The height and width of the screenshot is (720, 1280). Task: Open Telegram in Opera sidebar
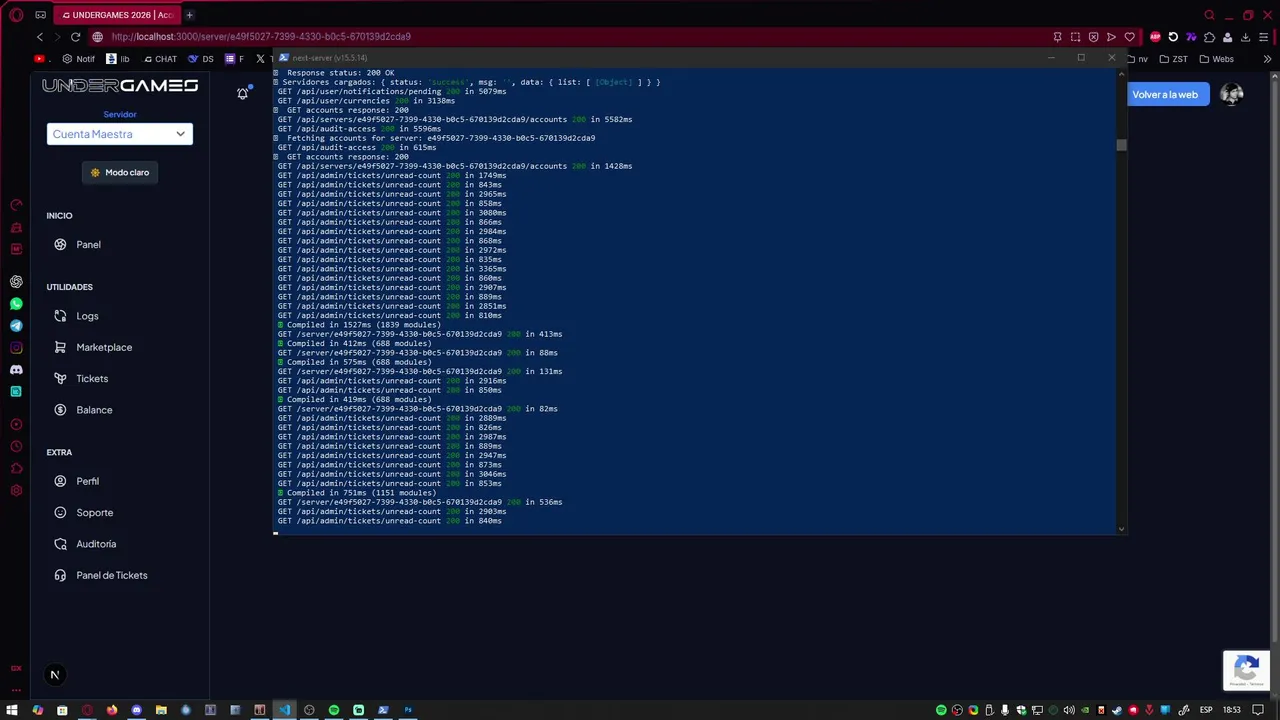(16, 326)
